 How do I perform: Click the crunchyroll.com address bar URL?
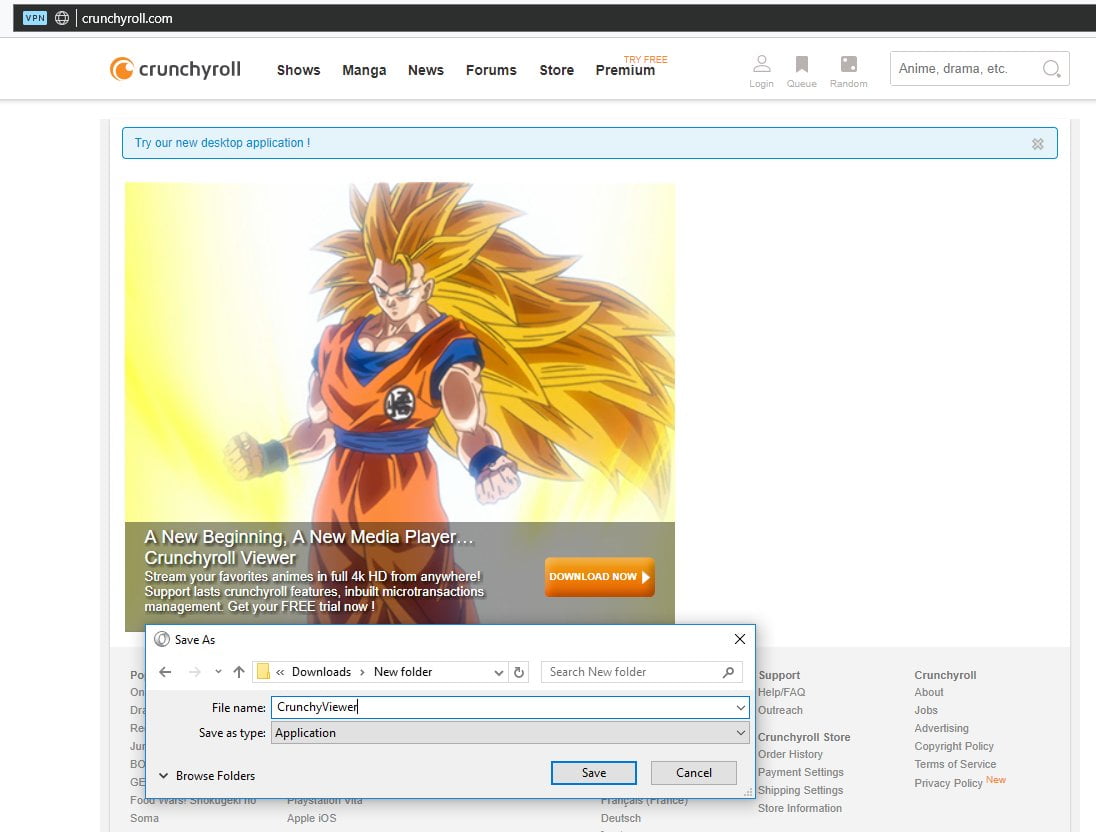coord(127,18)
